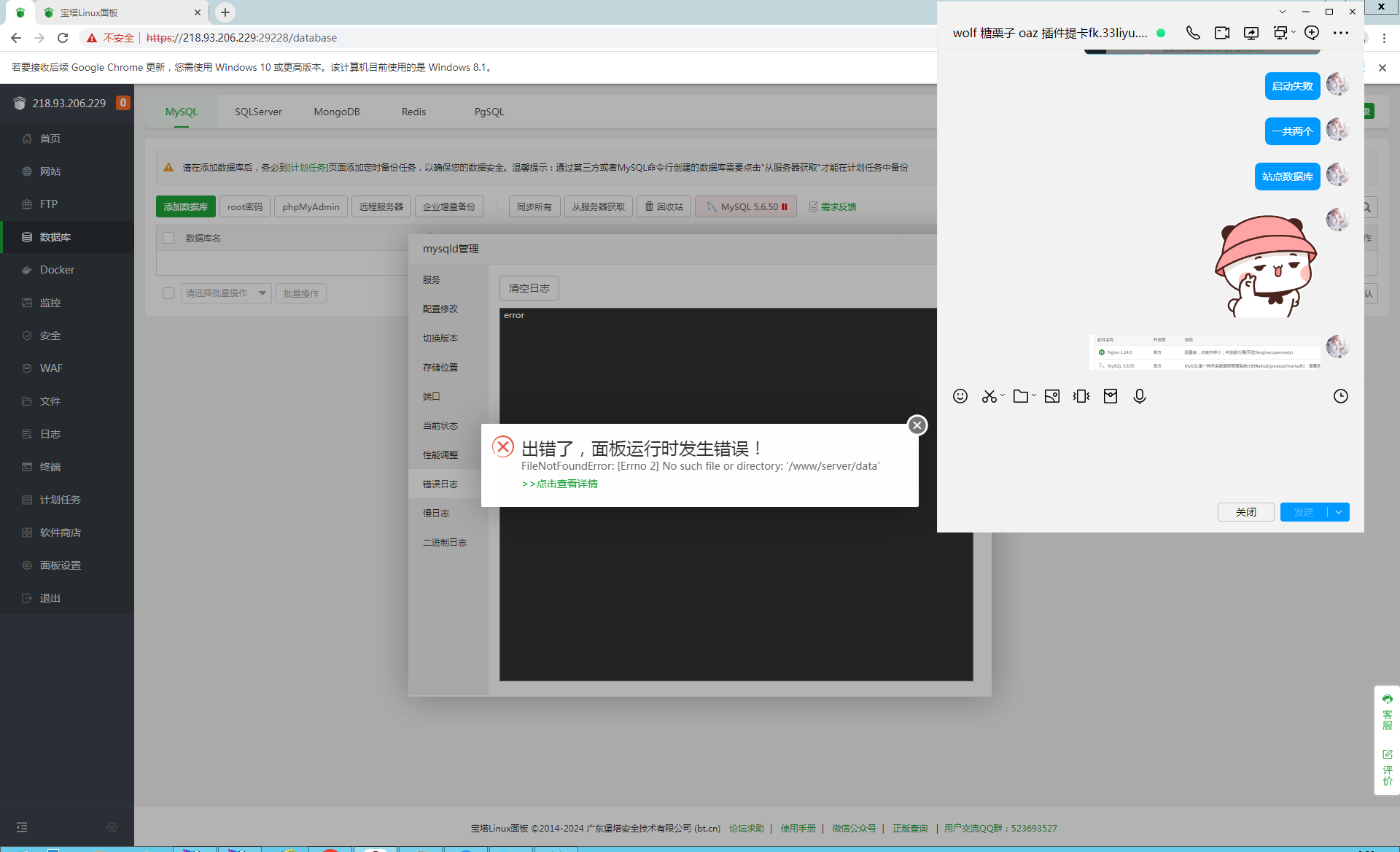Viewport: 1400px width, 852px height.
Task: Click microphone voice message icon
Action: [x=1140, y=396]
